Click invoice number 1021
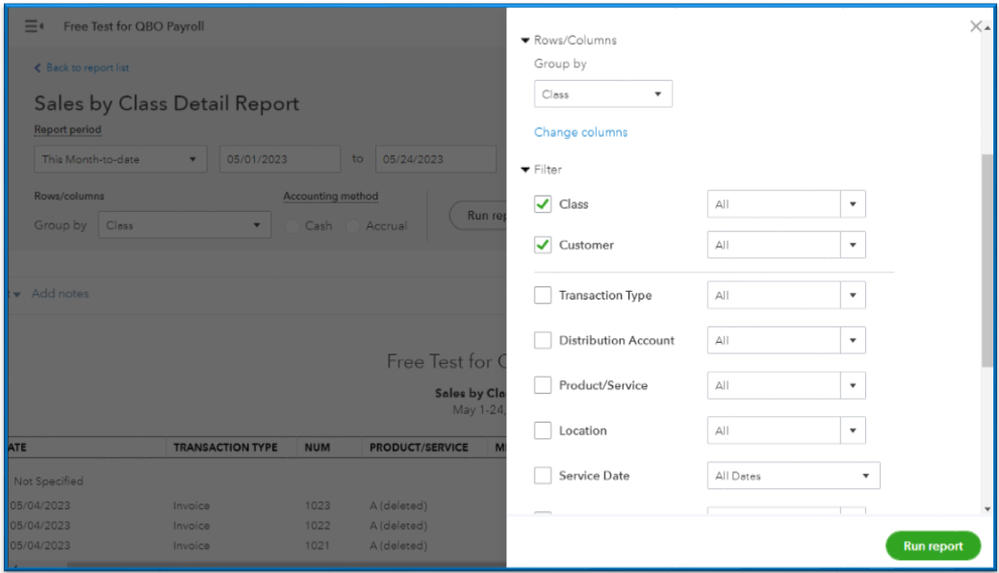 tap(317, 545)
